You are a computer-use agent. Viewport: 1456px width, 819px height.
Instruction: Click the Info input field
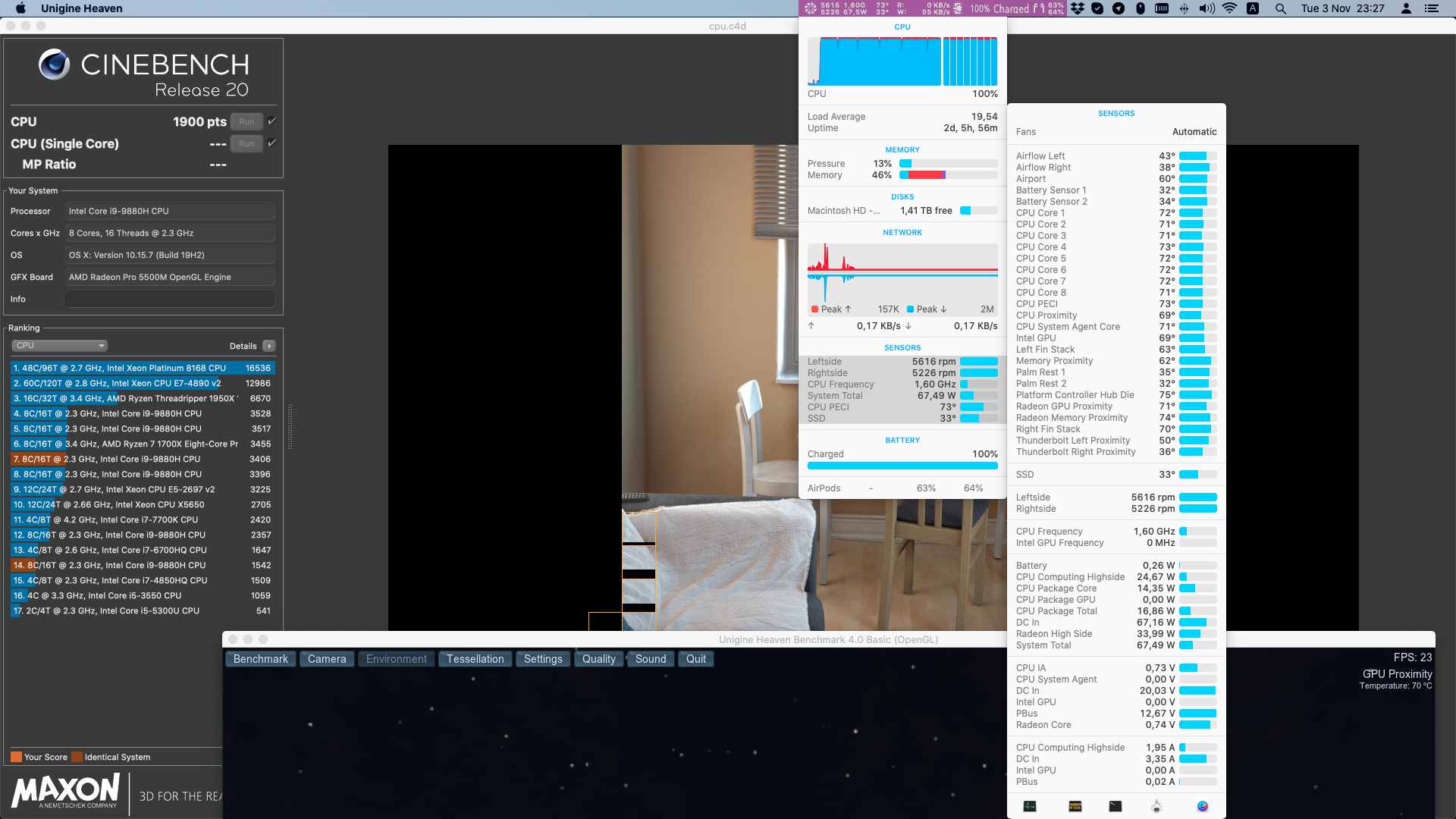point(170,299)
